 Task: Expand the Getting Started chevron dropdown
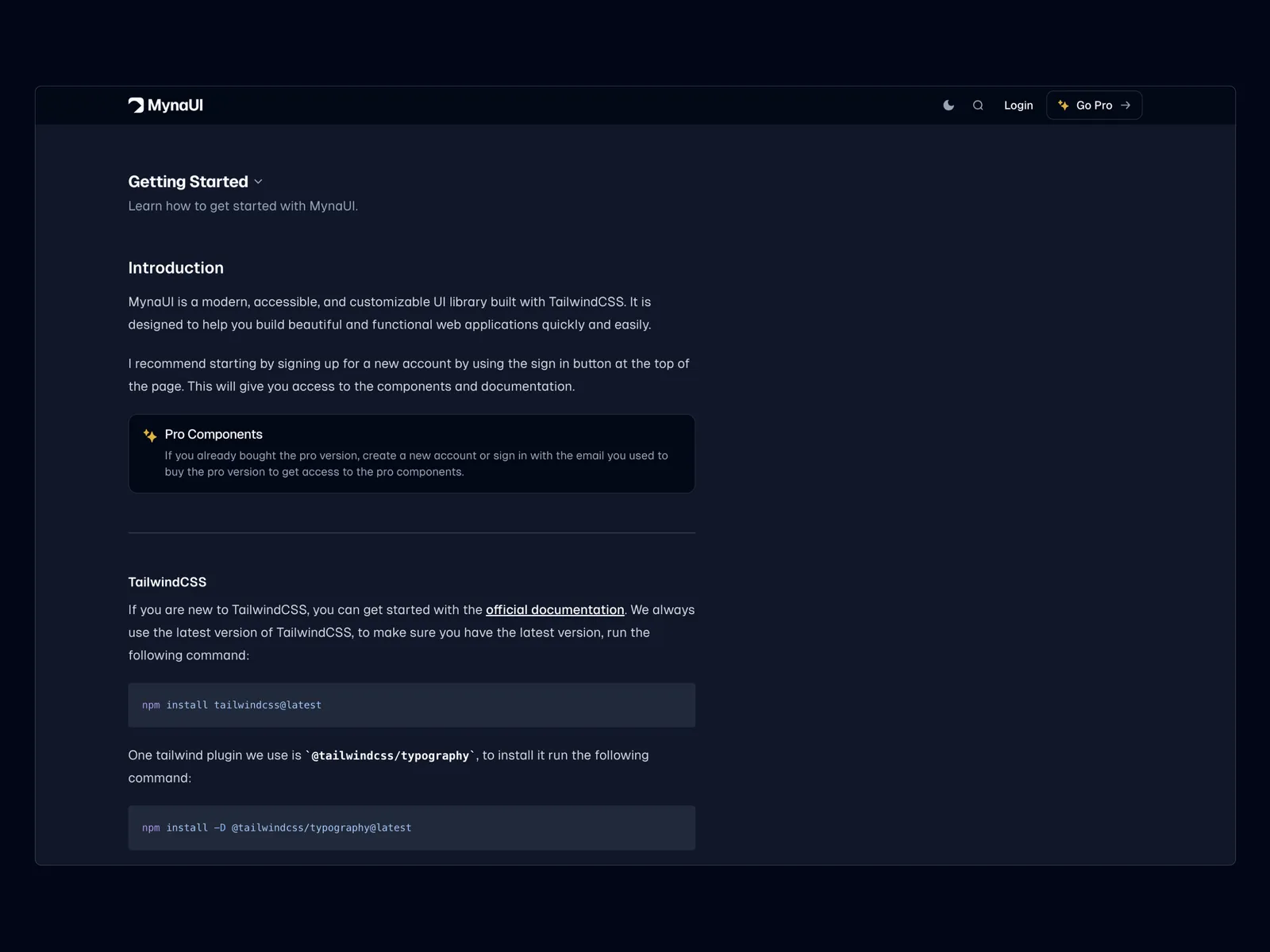[258, 182]
